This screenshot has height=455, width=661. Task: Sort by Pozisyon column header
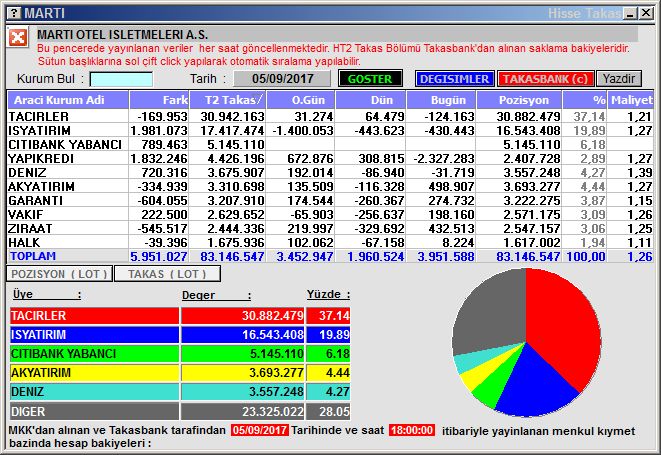tap(519, 100)
